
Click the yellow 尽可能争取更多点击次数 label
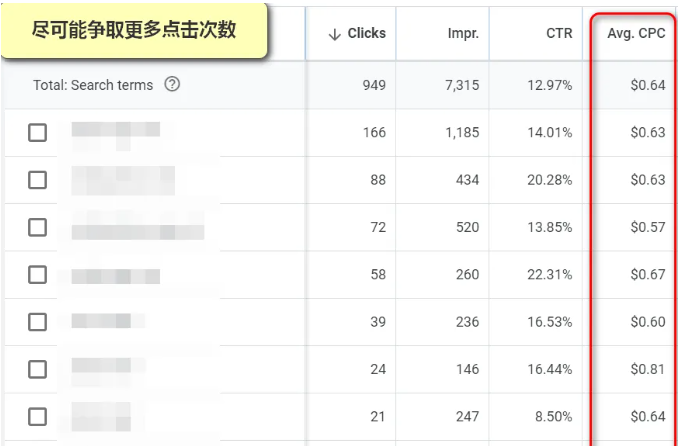(x=134, y=30)
